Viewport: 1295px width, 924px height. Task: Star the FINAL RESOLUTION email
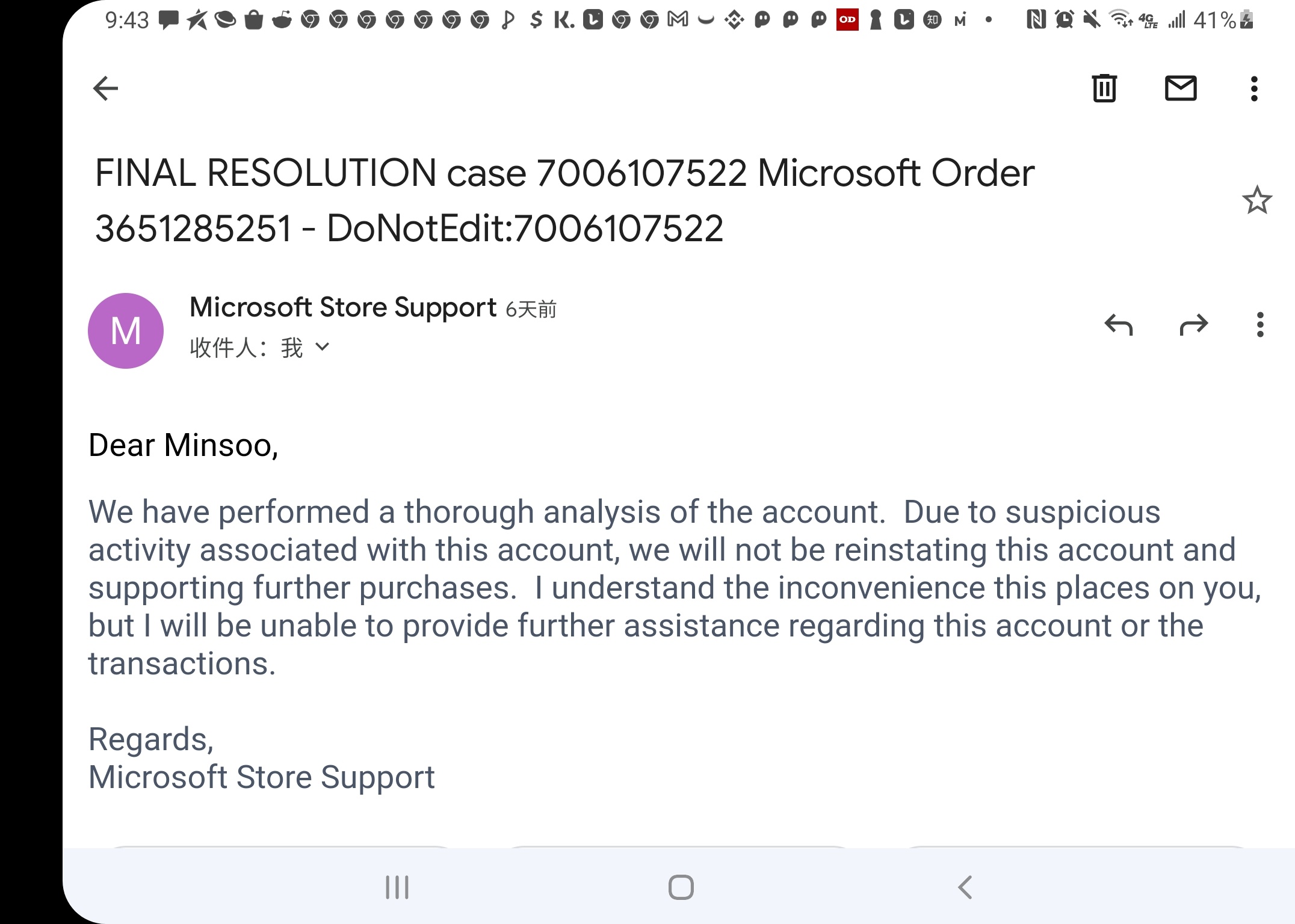click(x=1256, y=200)
